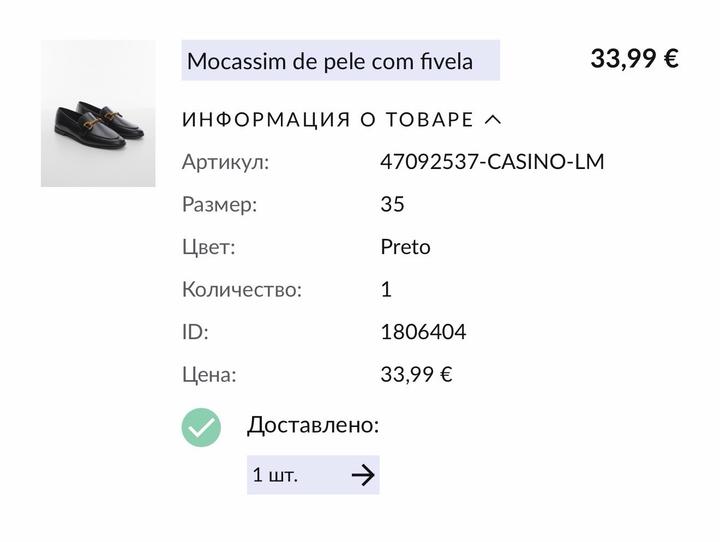Click the green delivered checkmark icon

coord(201,427)
